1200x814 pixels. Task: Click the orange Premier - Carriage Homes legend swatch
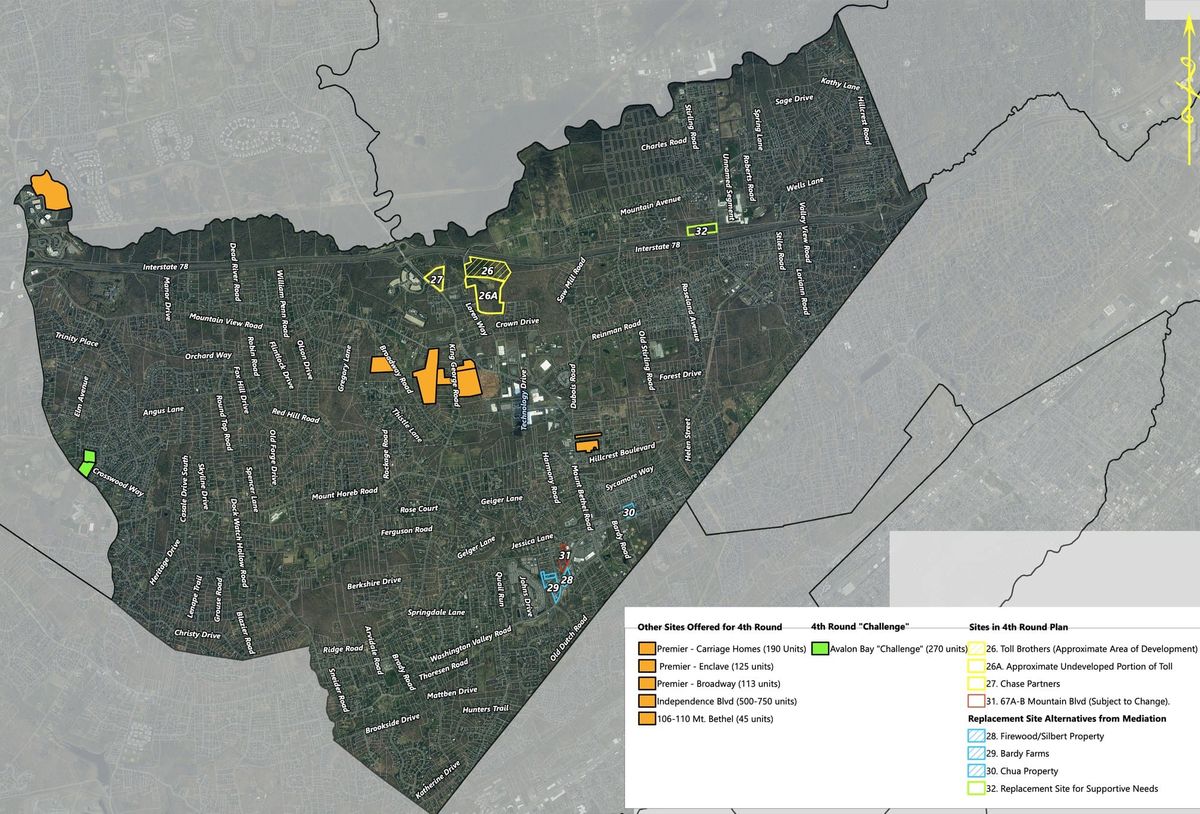click(646, 648)
